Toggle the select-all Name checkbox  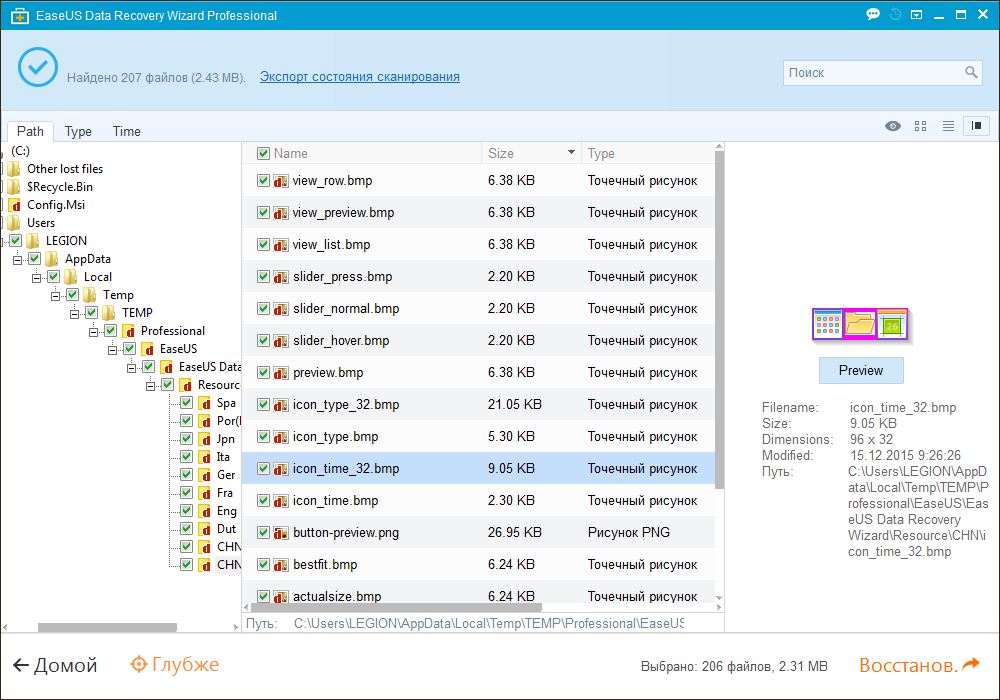(263, 154)
